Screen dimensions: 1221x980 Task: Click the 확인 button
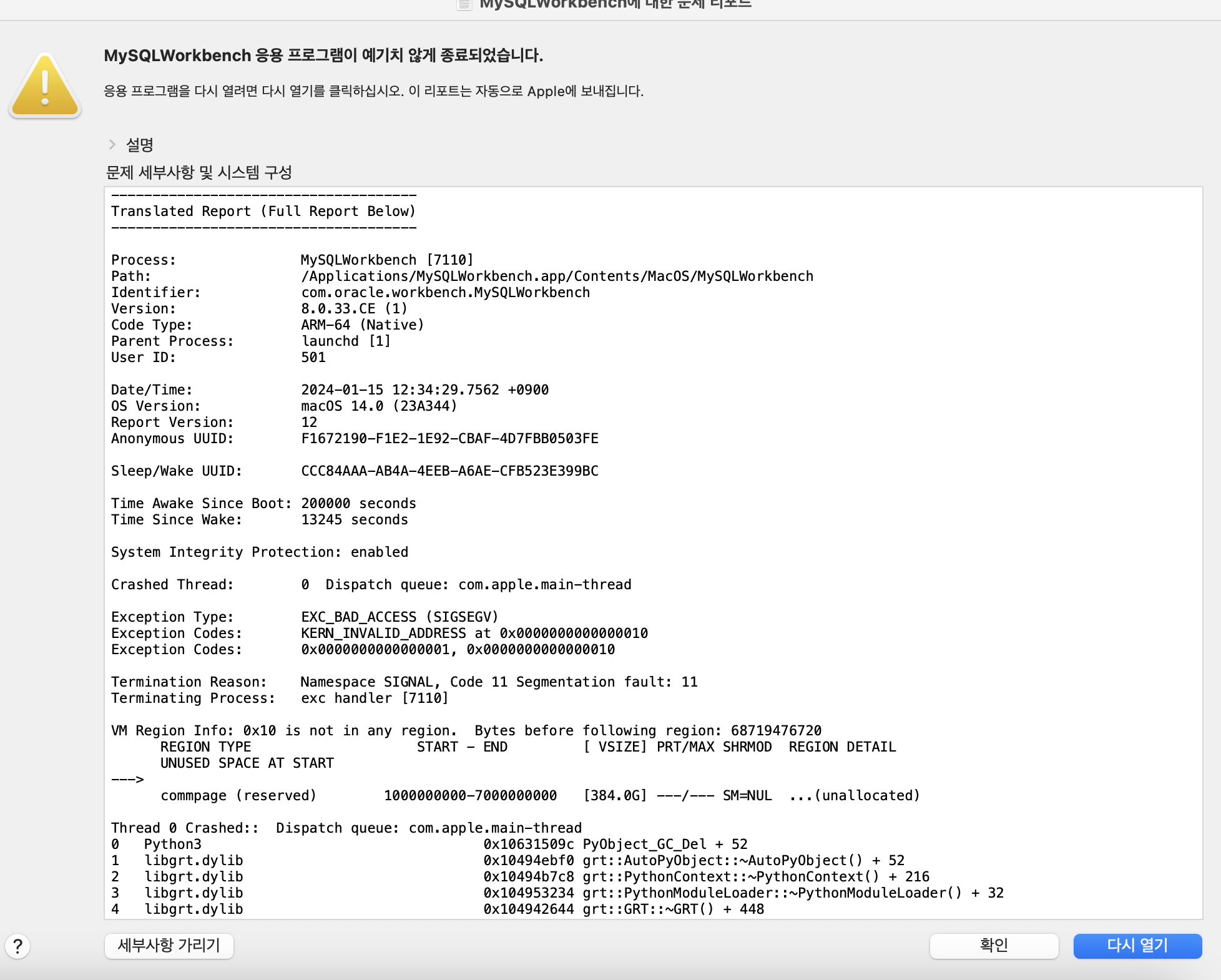pos(994,946)
